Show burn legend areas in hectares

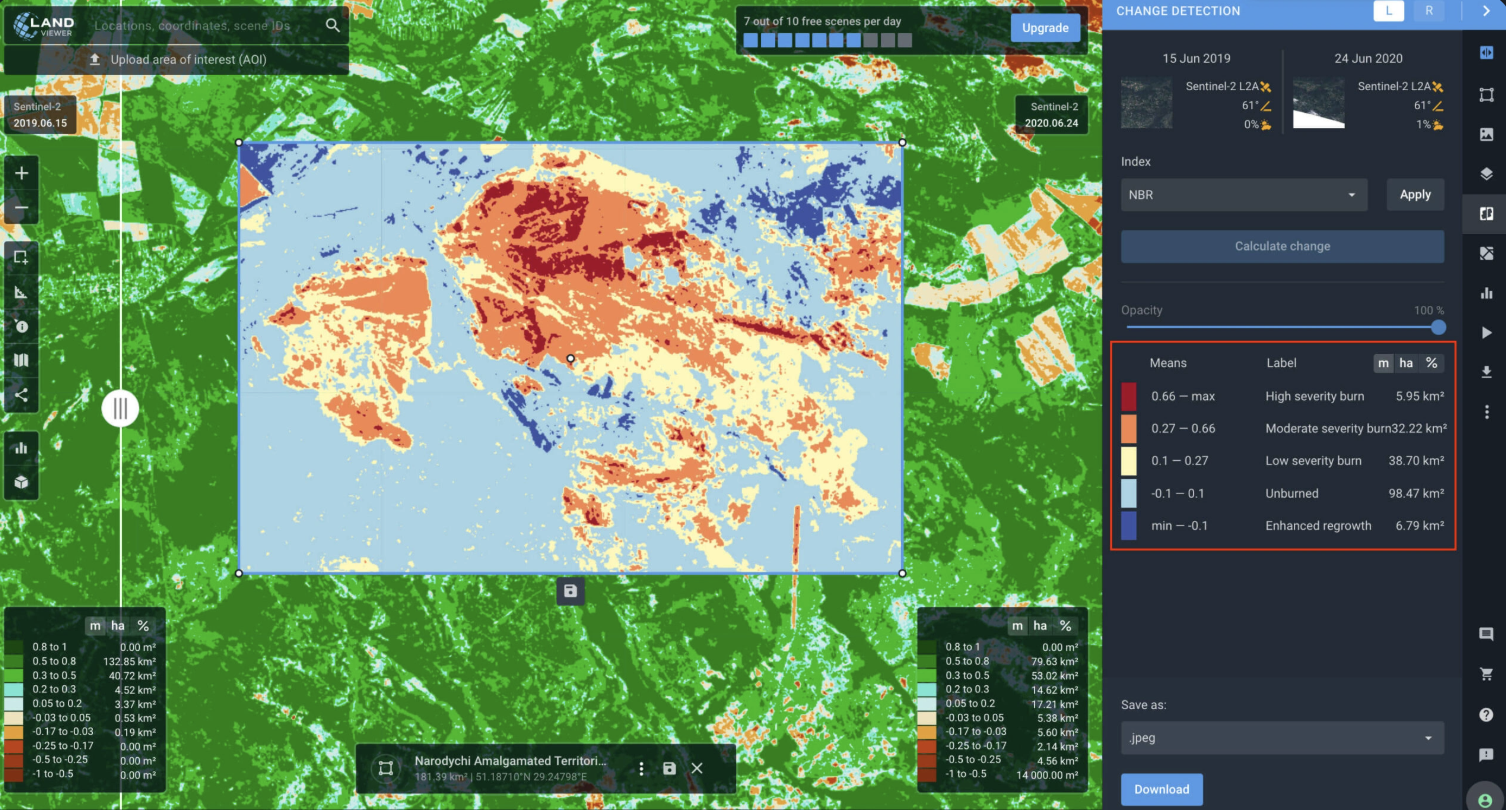click(x=1406, y=363)
